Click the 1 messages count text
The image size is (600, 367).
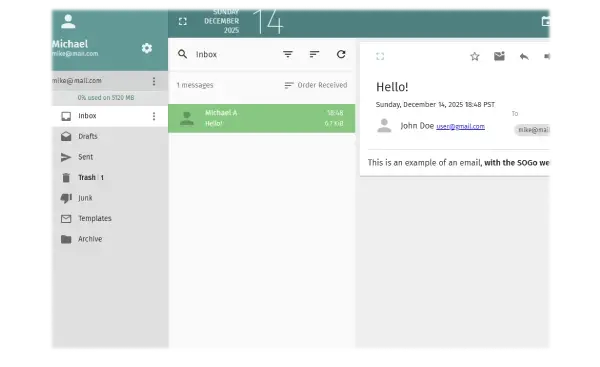click(195, 85)
